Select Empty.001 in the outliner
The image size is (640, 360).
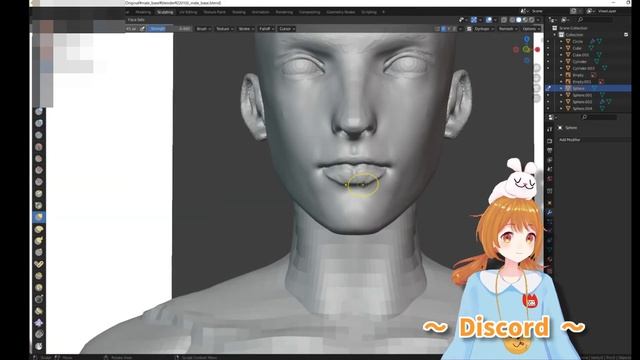point(582,82)
